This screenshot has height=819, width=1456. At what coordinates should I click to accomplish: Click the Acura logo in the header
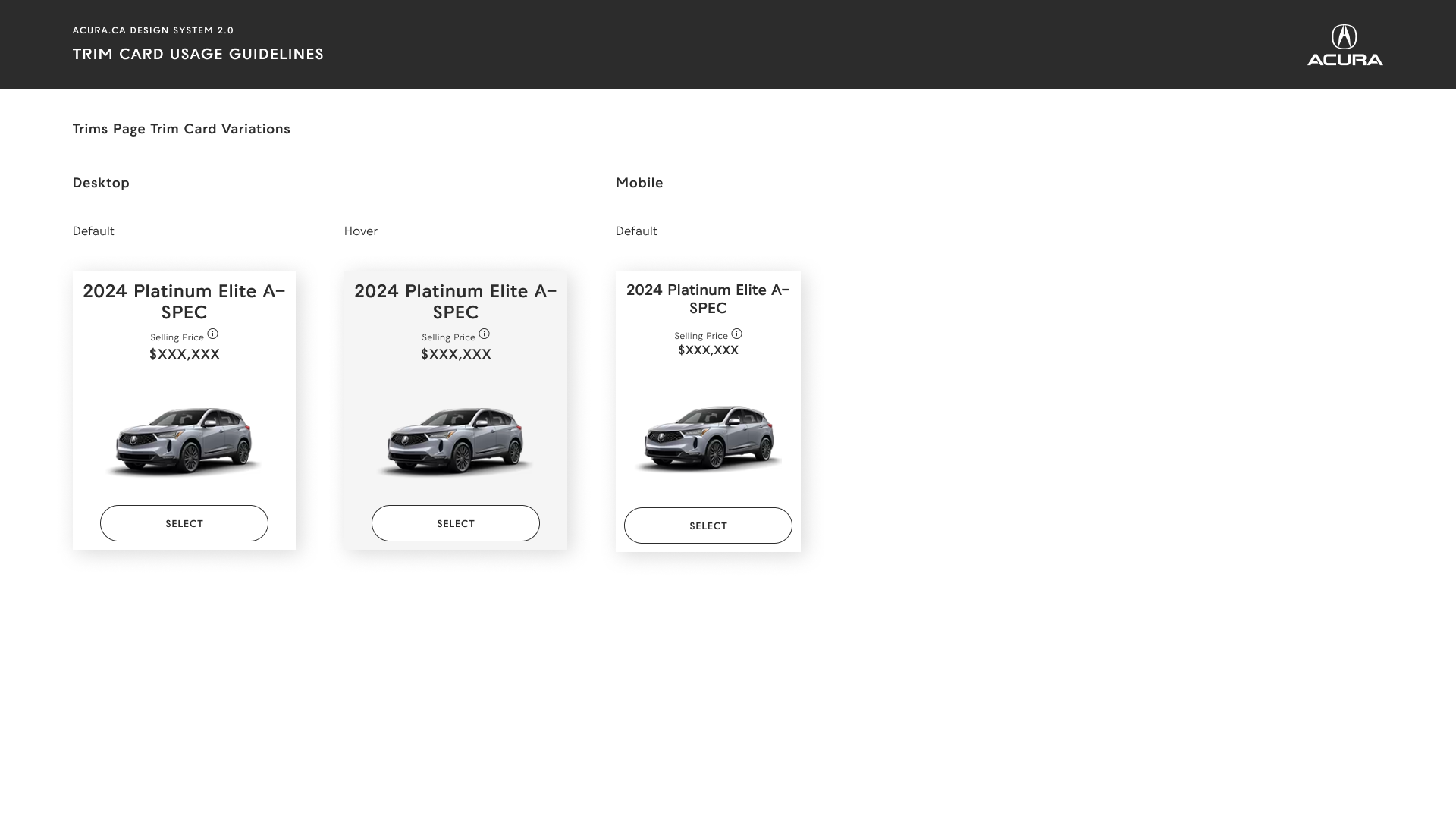[x=1345, y=45]
